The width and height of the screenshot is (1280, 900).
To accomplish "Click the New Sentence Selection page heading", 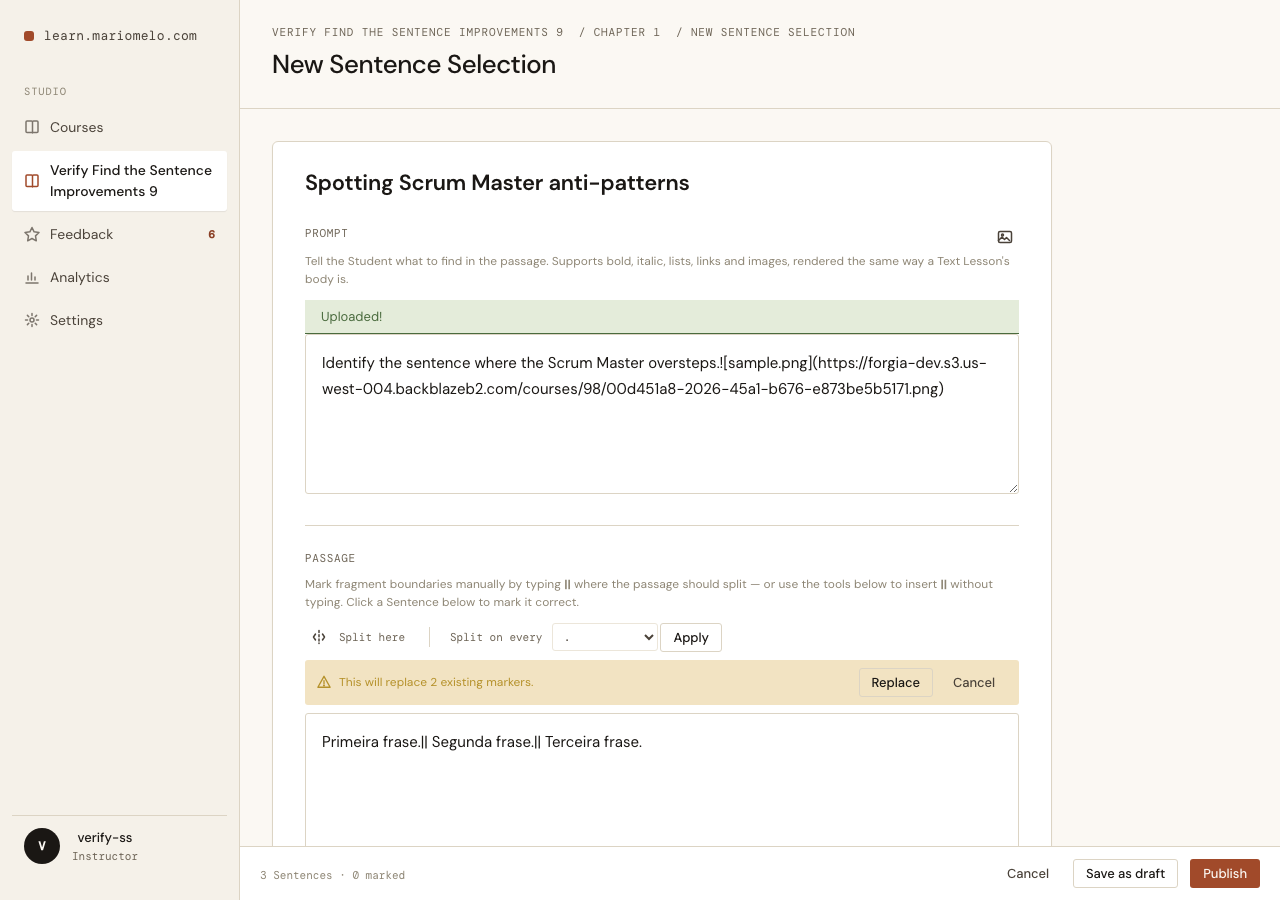I will click(x=414, y=65).
